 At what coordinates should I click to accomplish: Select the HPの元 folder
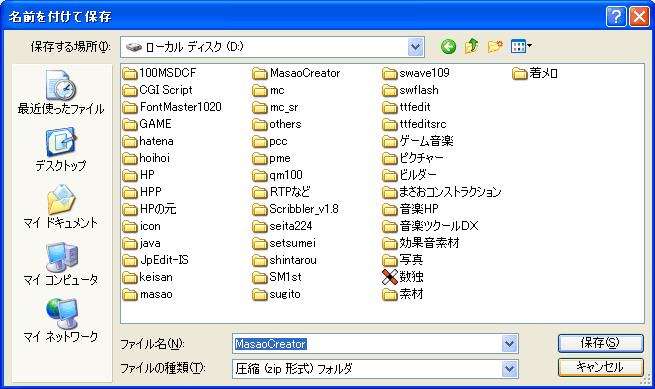(150, 209)
